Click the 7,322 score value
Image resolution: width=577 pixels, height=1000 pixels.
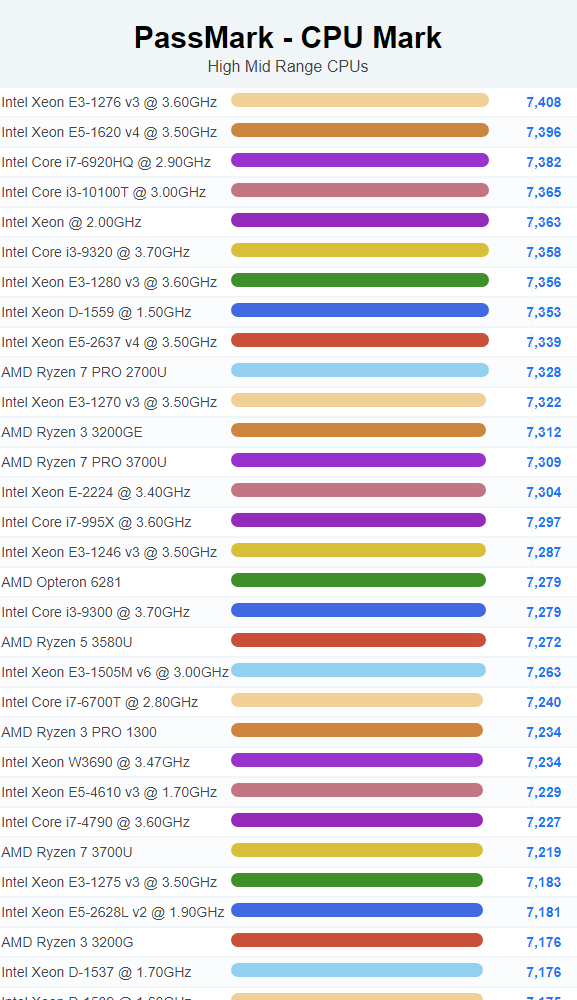[x=544, y=402]
